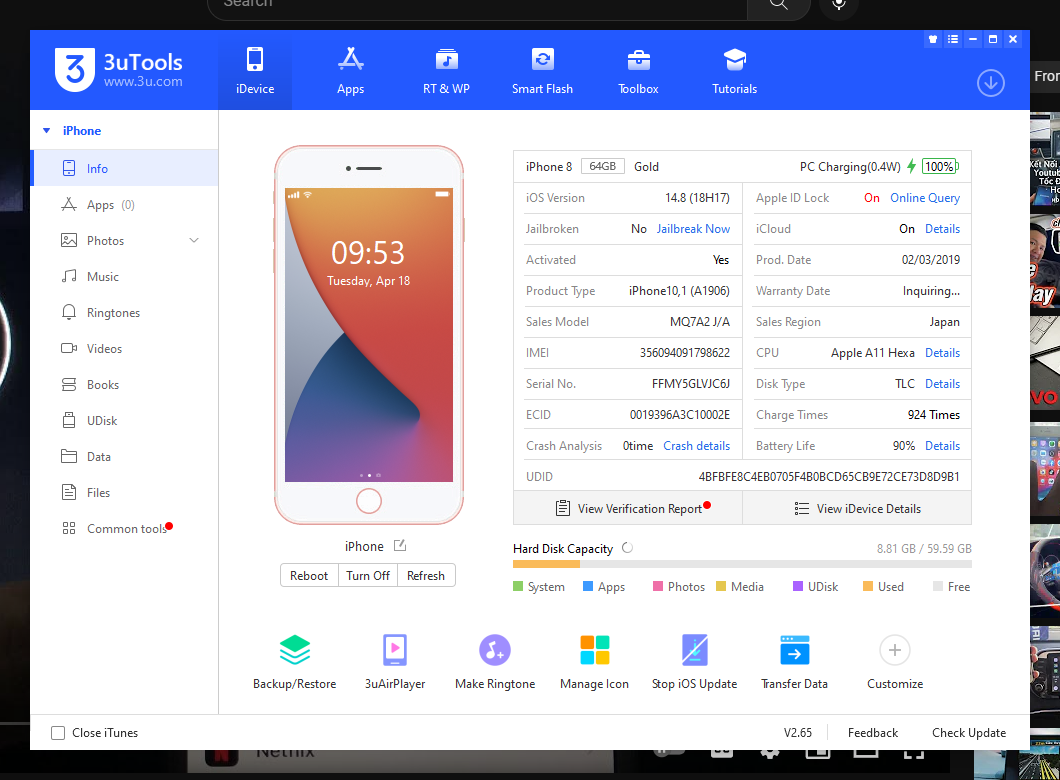Open the Manage Icon tool

[594, 652]
